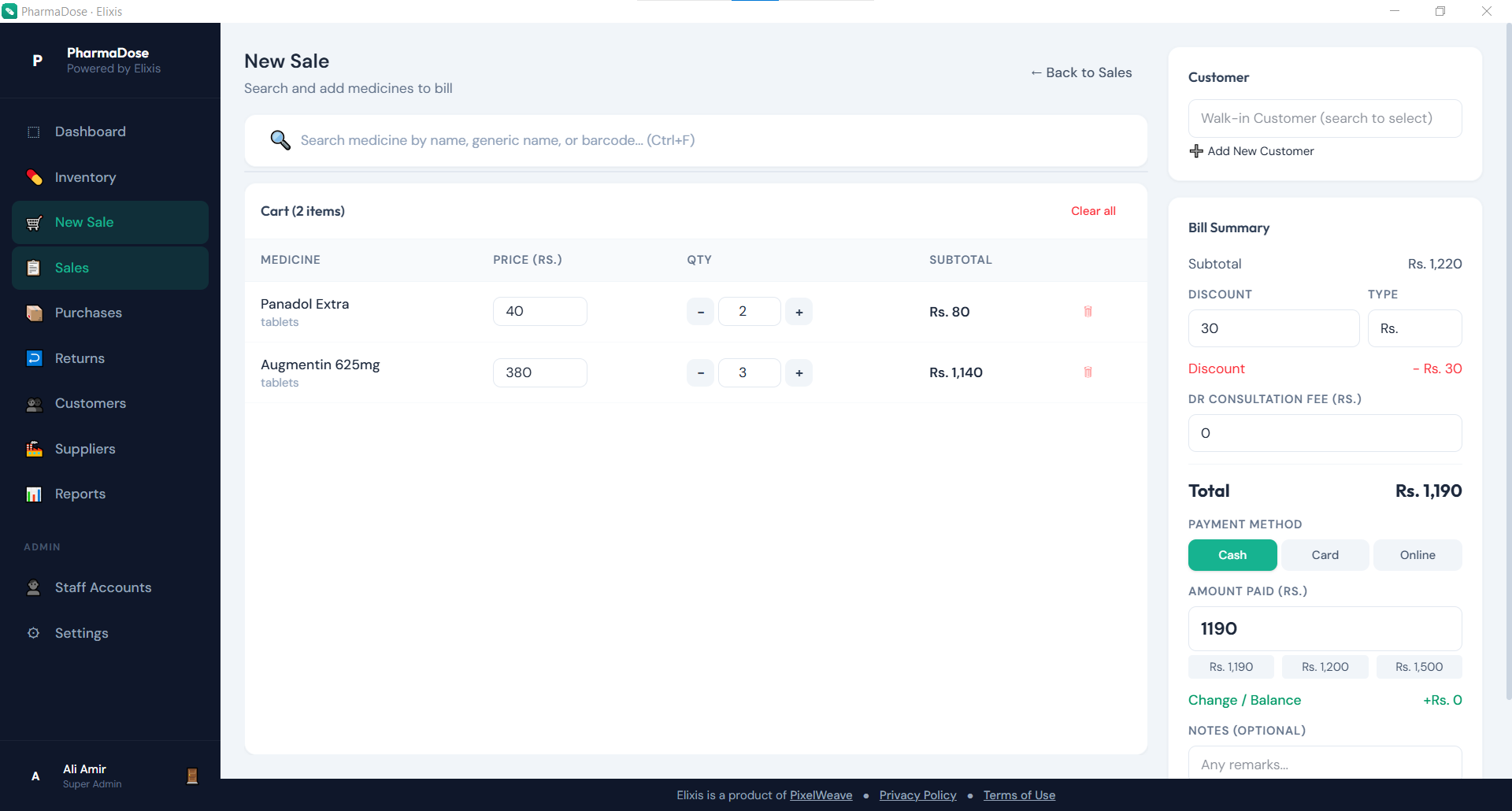Screen dimensions: 1512x811
Task: Increase Augmentin 625mg quantity
Action: [x=799, y=372]
